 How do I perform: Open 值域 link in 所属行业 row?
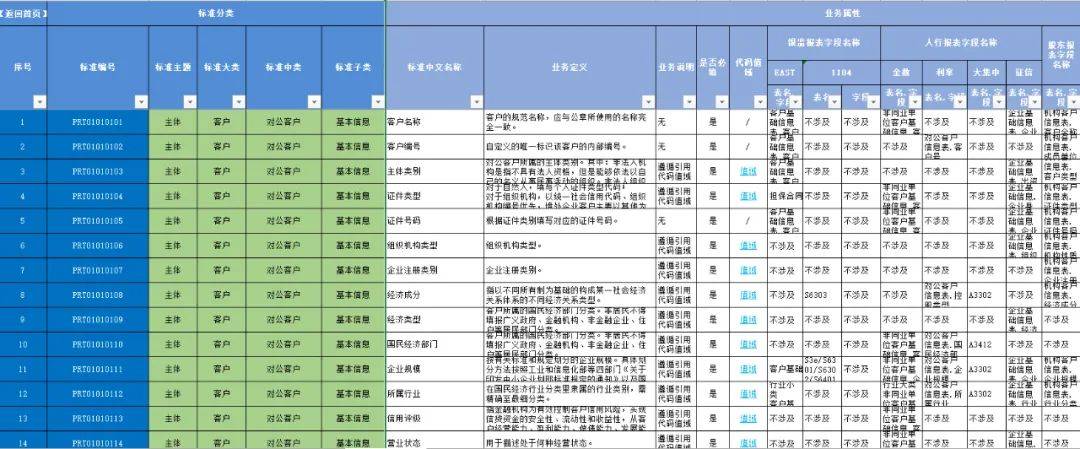pyautogui.click(x=748, y=394)
